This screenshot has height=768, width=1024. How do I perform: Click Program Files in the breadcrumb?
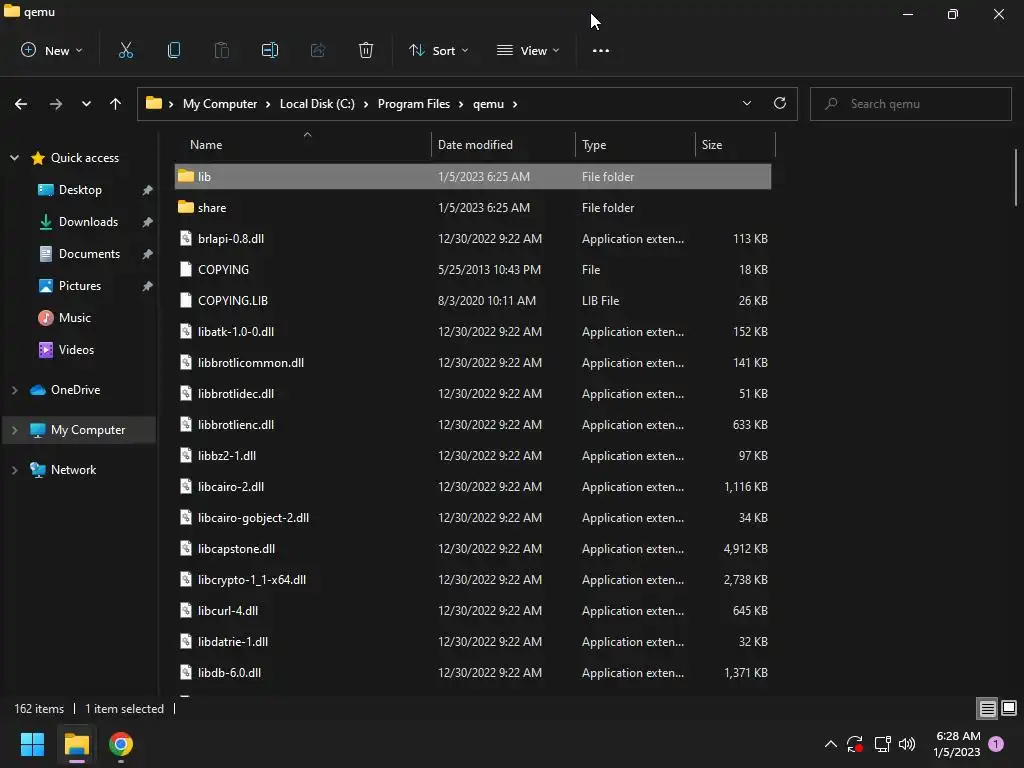coord(413,104)
